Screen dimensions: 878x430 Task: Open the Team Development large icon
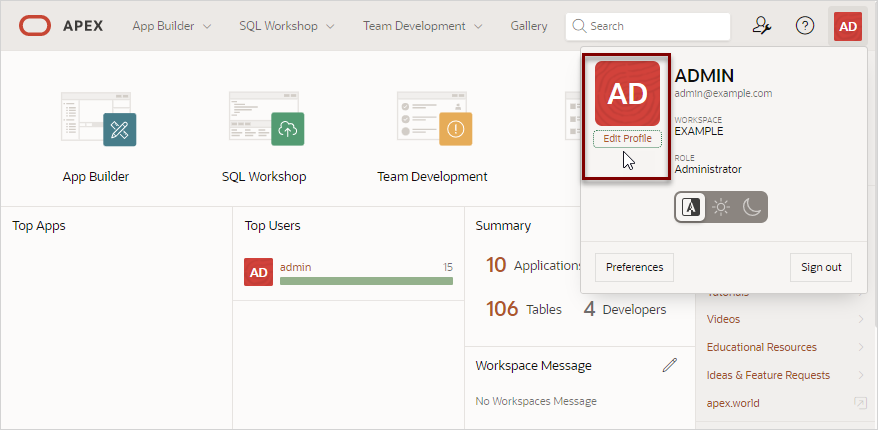(x=435, y=118)
